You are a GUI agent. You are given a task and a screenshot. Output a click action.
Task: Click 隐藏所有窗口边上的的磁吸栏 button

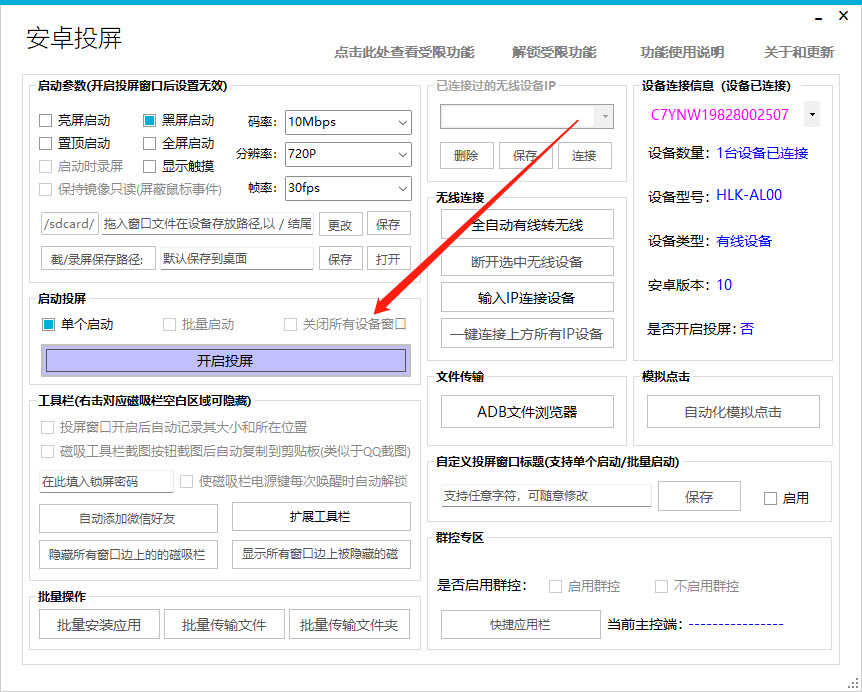128,554
